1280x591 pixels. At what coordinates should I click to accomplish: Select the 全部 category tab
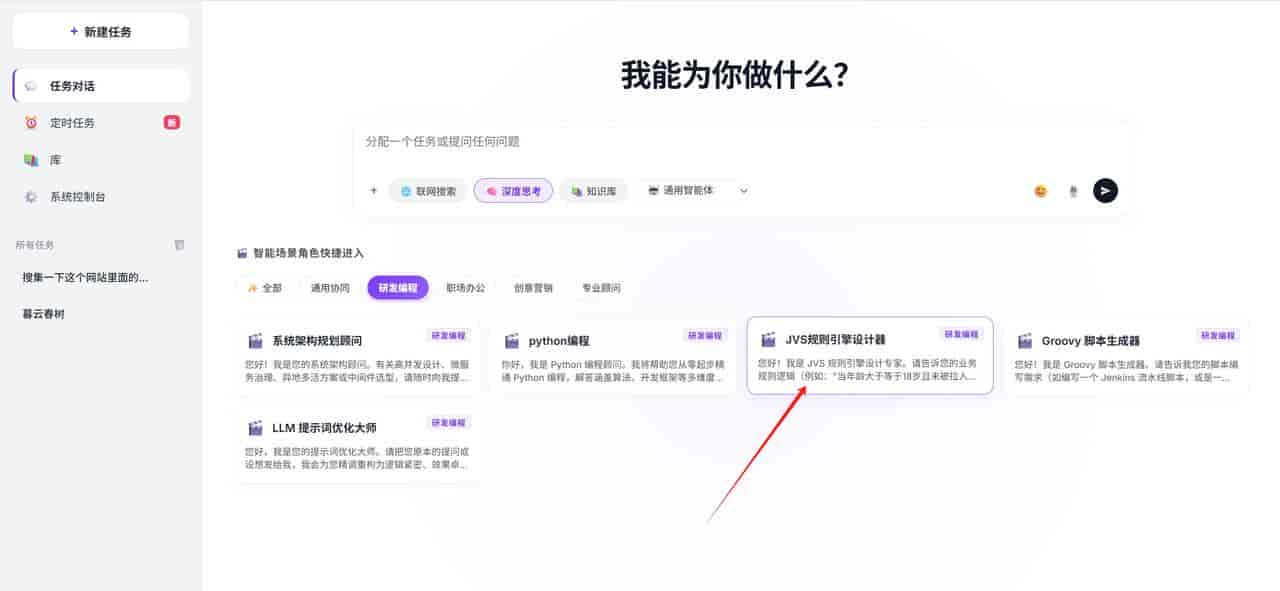coord(265,288)
